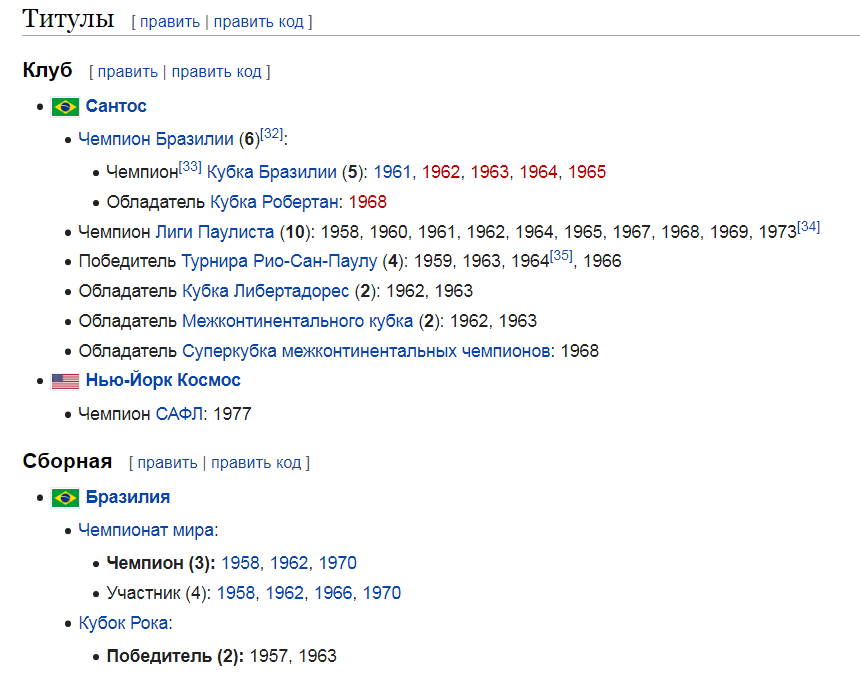Image resolution: width=860 pixels, height=682 pixels.
Task: Open footnote reference [32]
Action: [271, 133]
